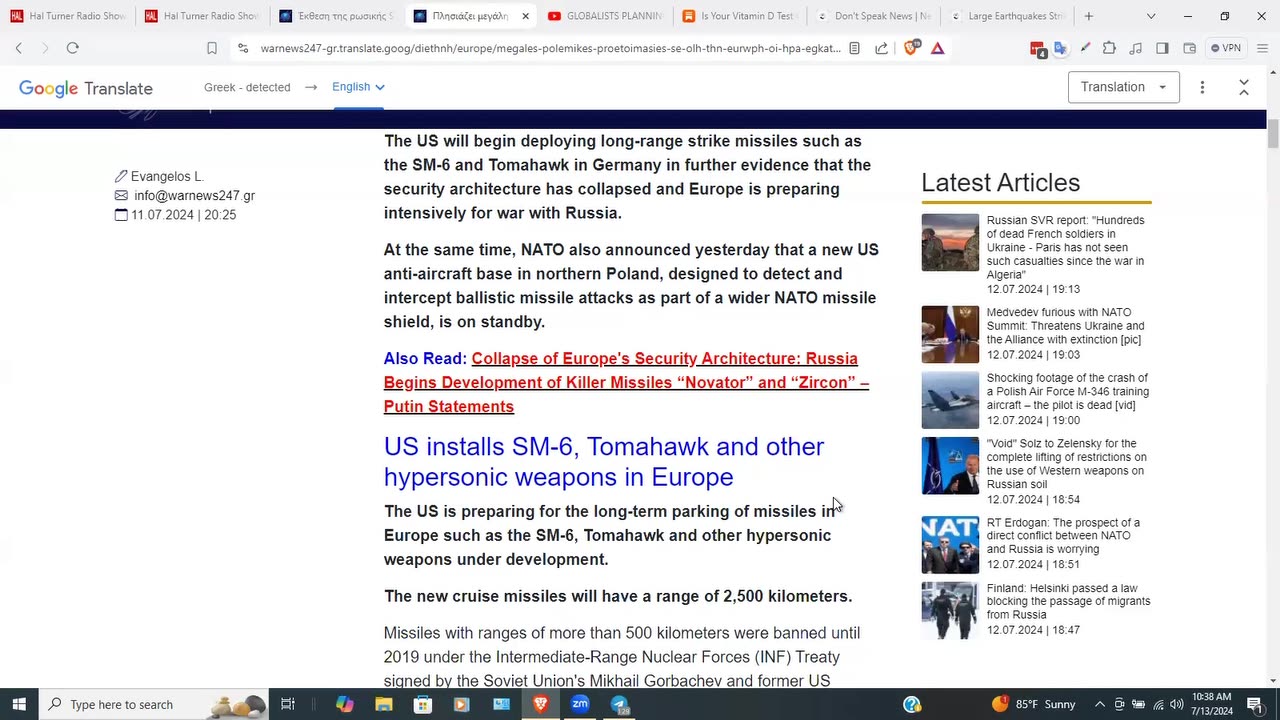Click the Google Translate logo
Viewport: 1280px width, 720px height.
86,88
